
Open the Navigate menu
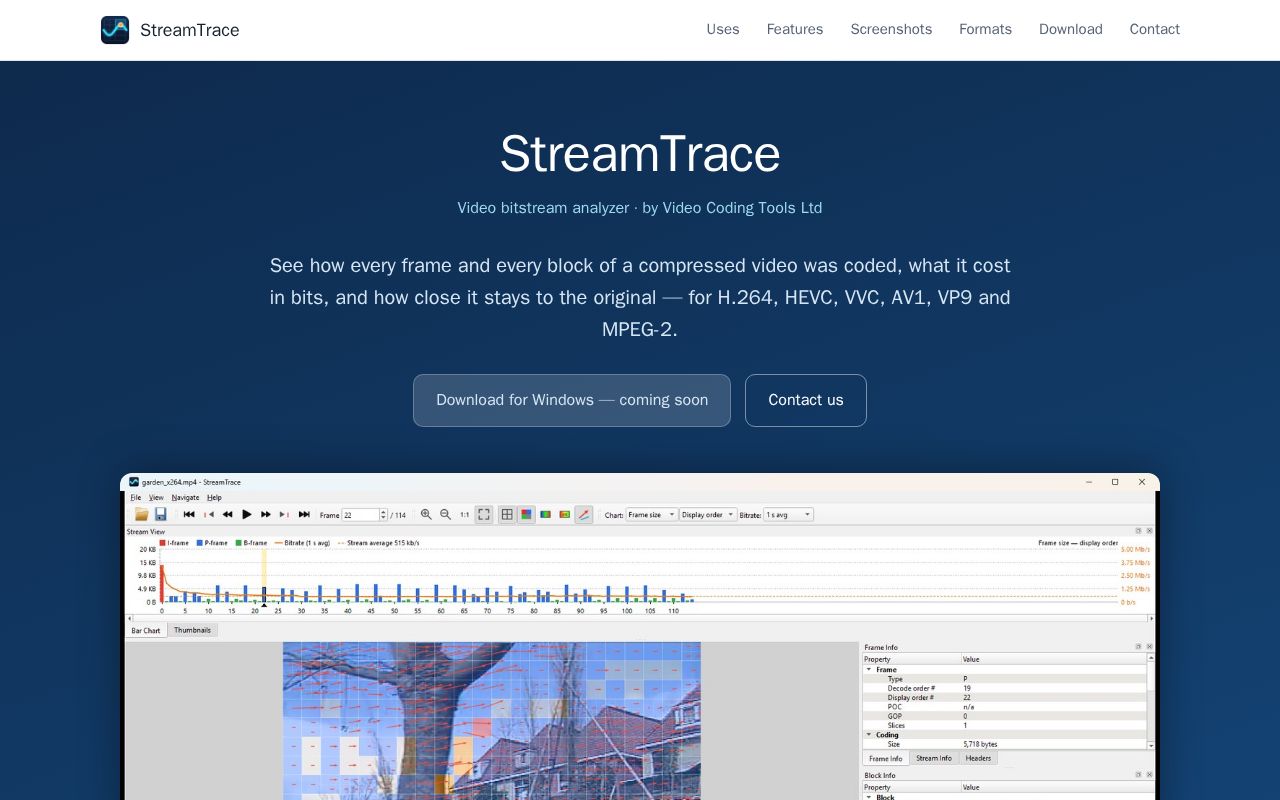tap(185, 497)
